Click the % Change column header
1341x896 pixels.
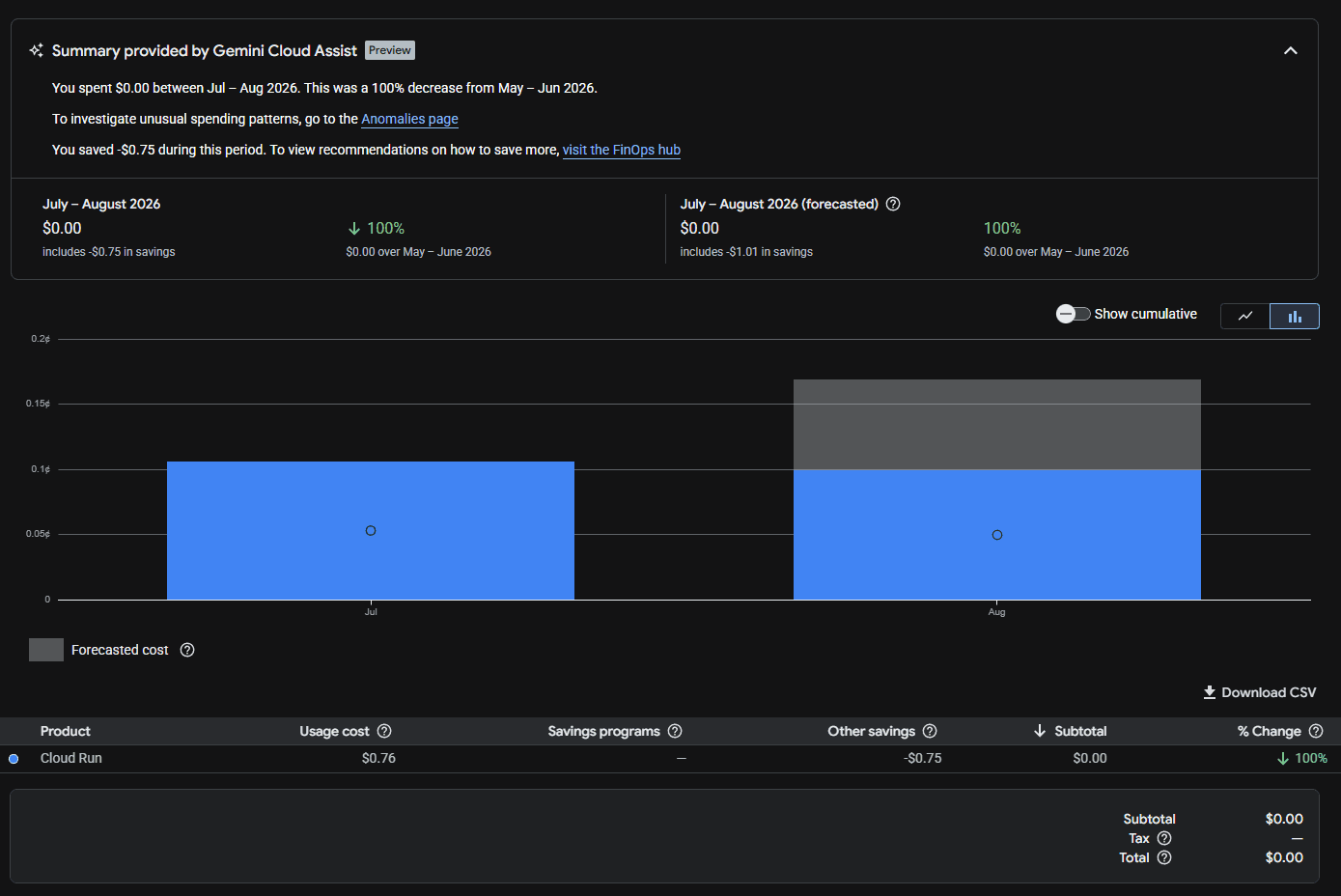(x=1270, y=731)
